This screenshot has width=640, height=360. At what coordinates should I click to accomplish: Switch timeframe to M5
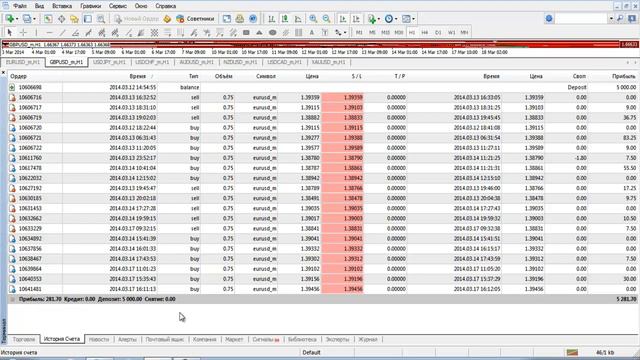[372, 33]
